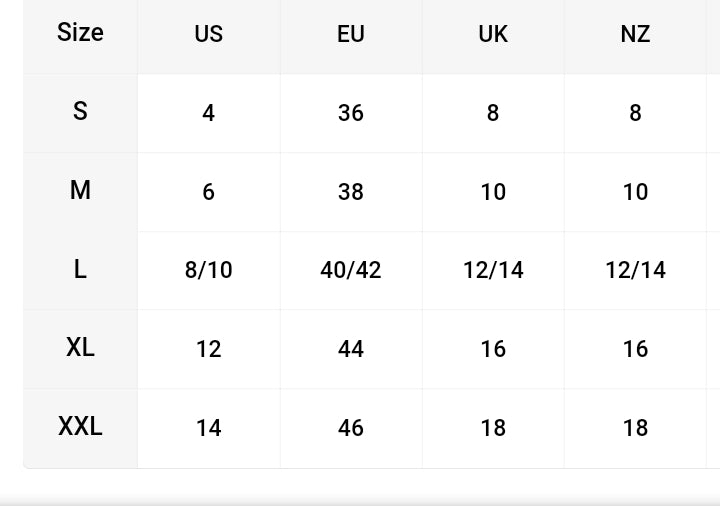Select the M size row label
This screenshot has width=720, height=506.
click(x=80, y=190)
